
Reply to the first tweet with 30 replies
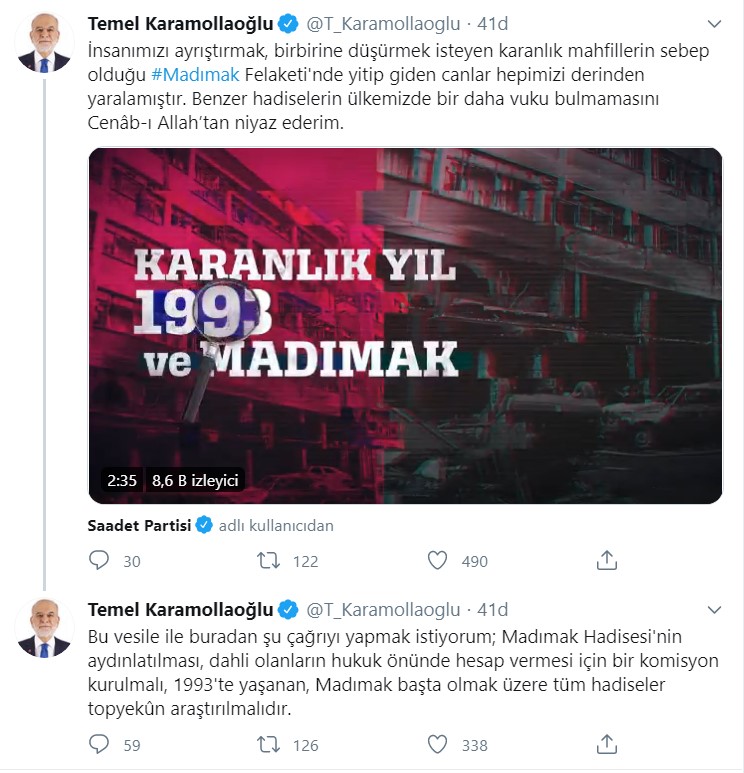(99, 561)
